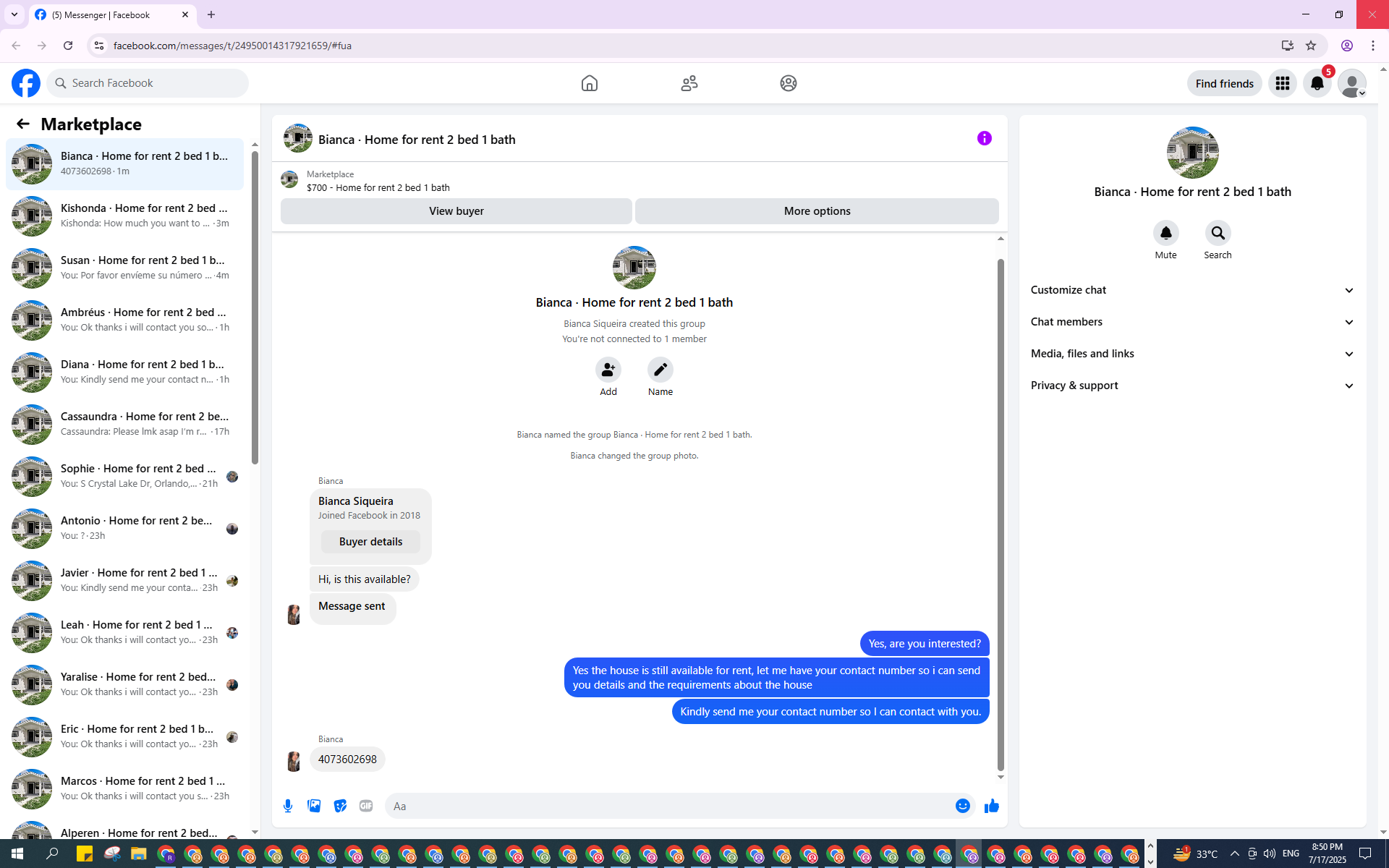The height and width of the screenshot is (868, 1389).
Task: Open the Facebook menu grid icon
Action: click(1283, 83)
